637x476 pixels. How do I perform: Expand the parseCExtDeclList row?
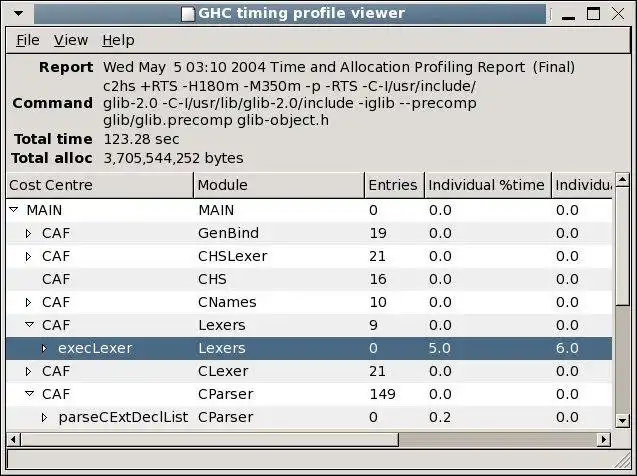click(44, 417)
